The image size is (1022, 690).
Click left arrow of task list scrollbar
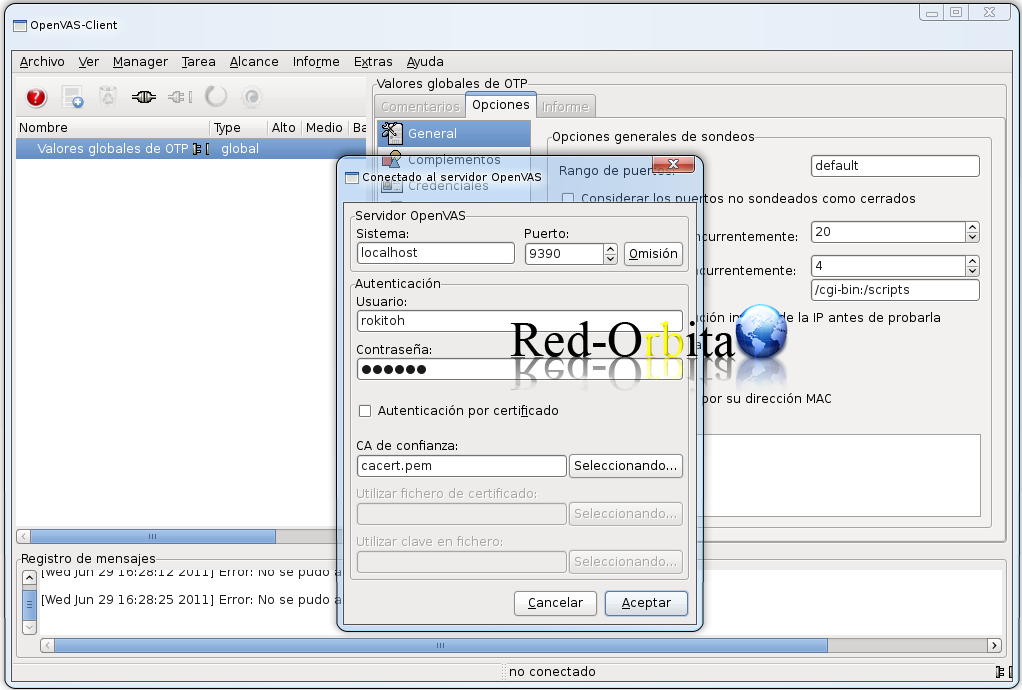(x=23, y=537)
